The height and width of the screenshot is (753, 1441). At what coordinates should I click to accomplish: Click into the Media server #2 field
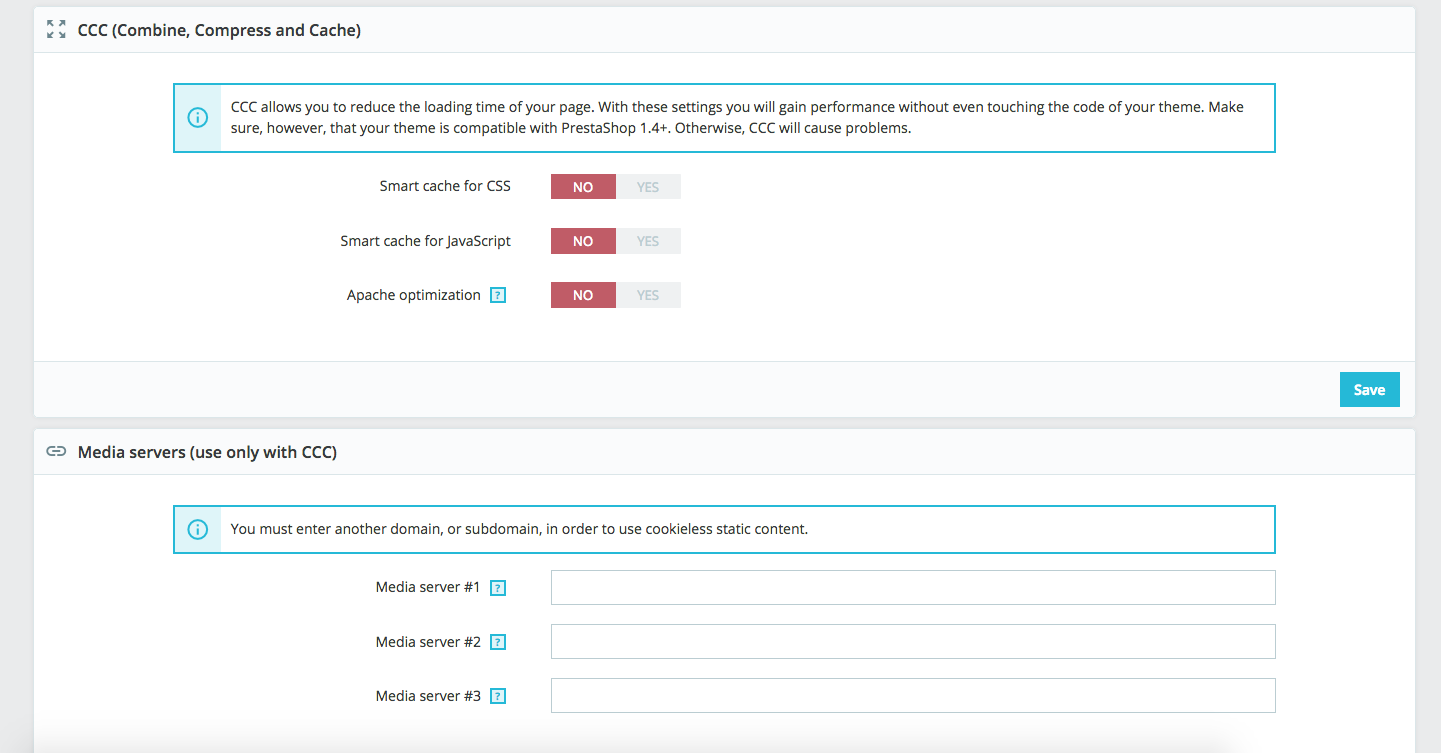pos(913,642)
